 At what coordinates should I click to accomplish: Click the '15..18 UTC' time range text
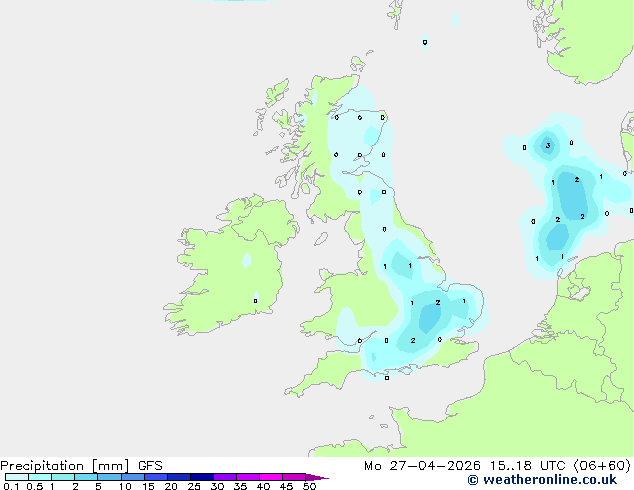(x=527, y=466)
